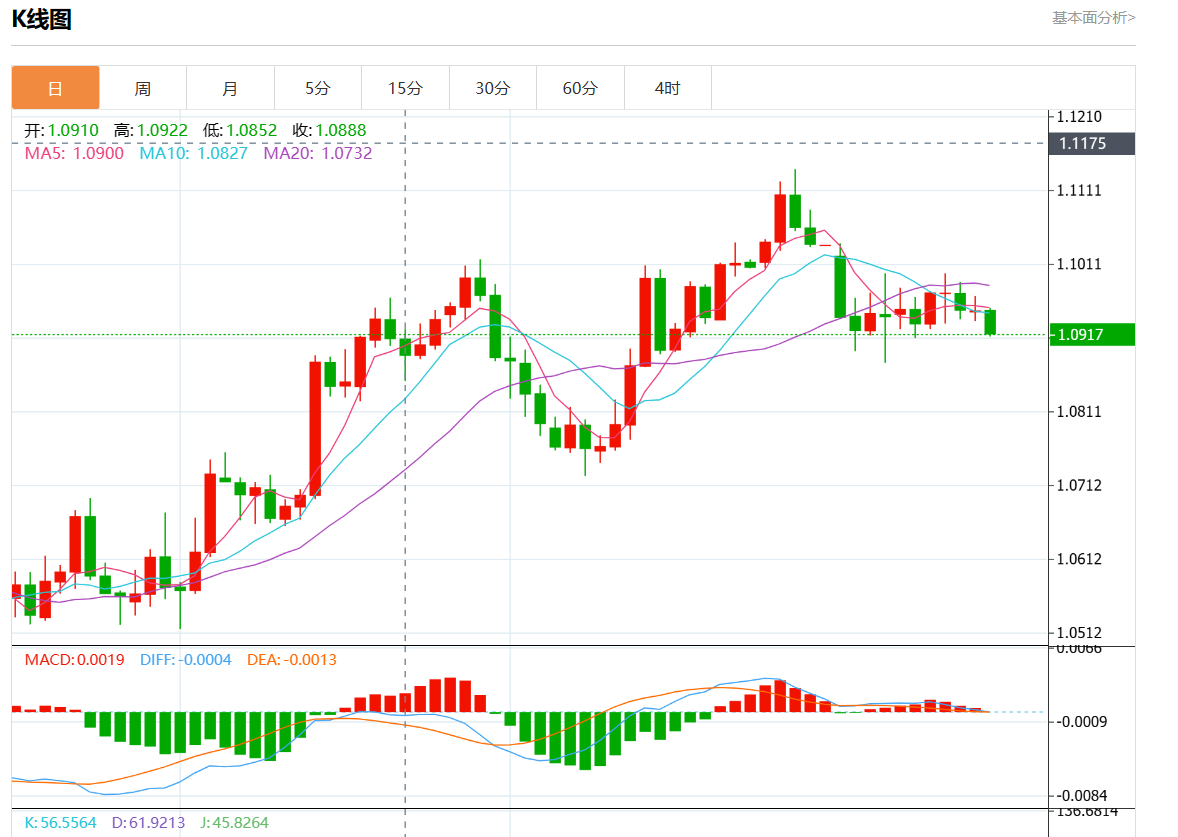Switch to the 月 monthly tab
The height and width of the screenshot is (837, 1178).
point(230,88)
